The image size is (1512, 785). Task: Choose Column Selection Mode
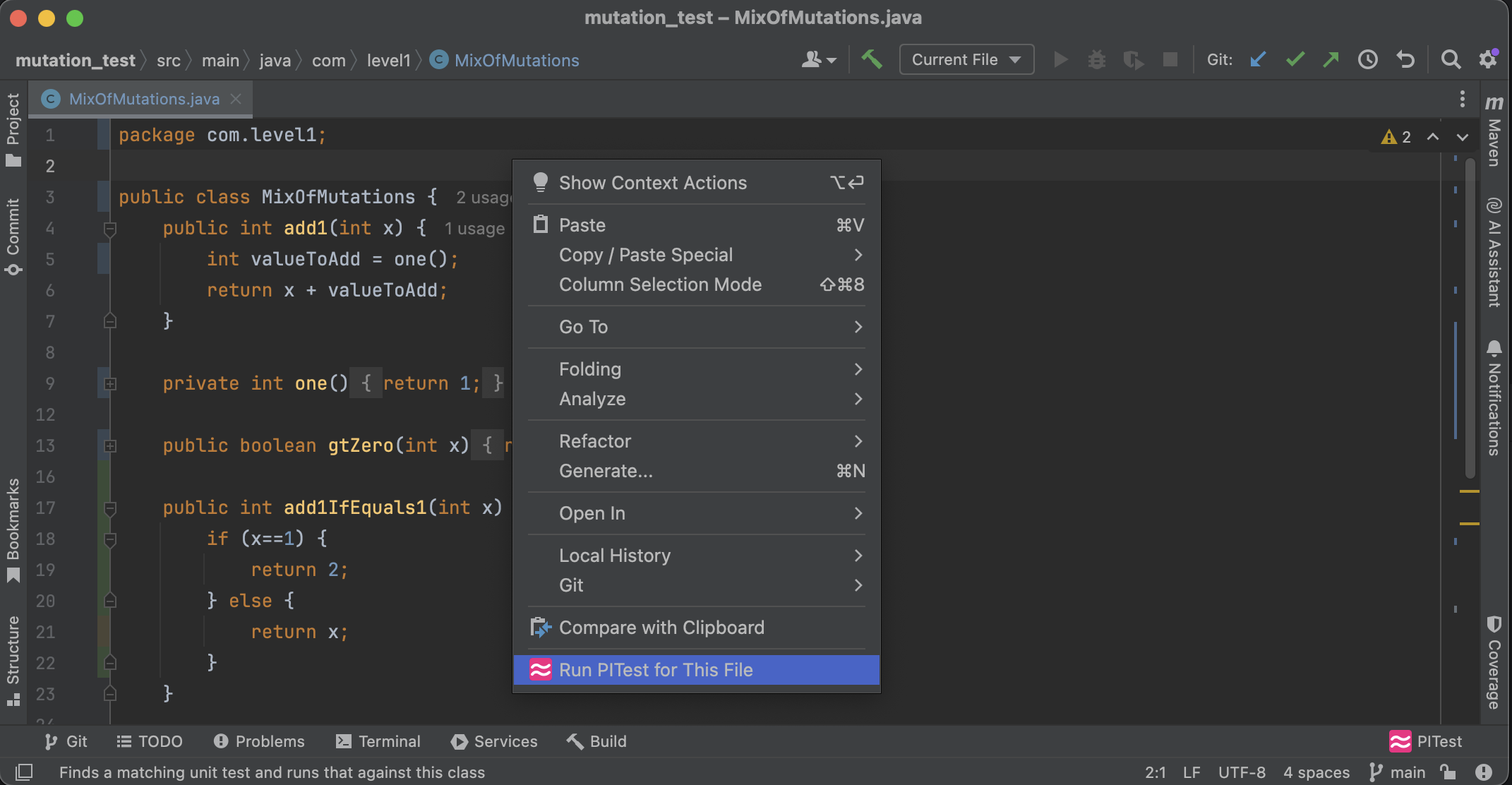(x=697, y=284)
